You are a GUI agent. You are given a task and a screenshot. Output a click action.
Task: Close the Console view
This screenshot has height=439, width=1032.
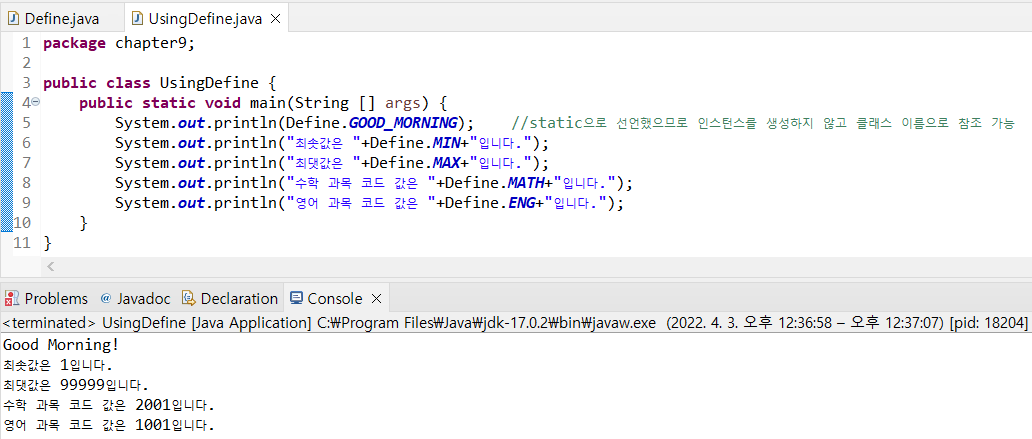[376, 298]
